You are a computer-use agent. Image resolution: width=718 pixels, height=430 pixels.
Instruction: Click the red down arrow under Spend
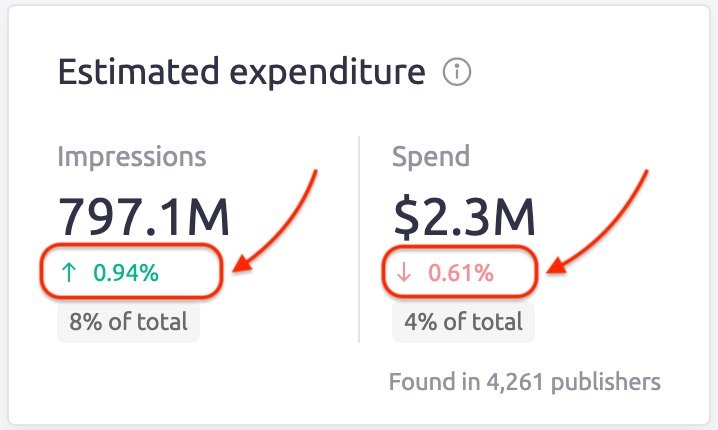pyautogui.click(x=404, y=272)
